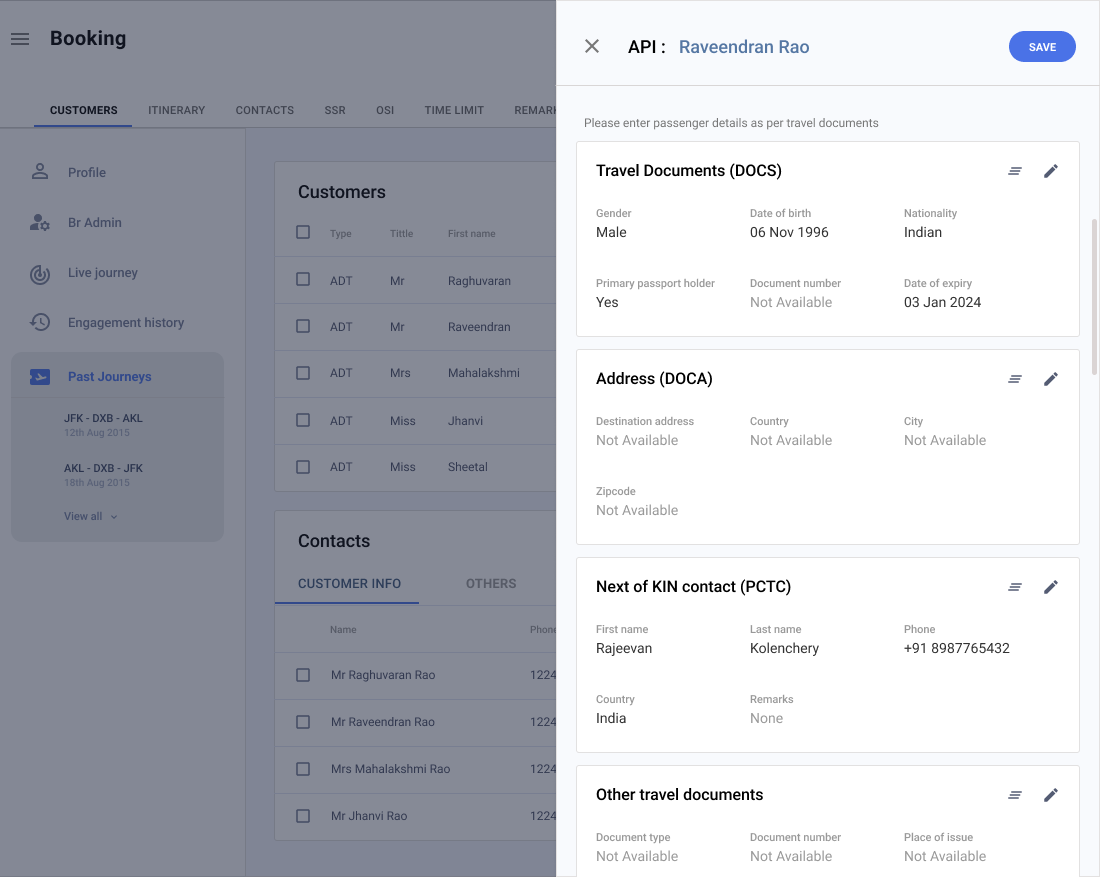Image resolution: width=1100 pixels, height=877 pixels.
Task: Toggle the select-all checkbox in Customers header
Action: coord(303,232)
